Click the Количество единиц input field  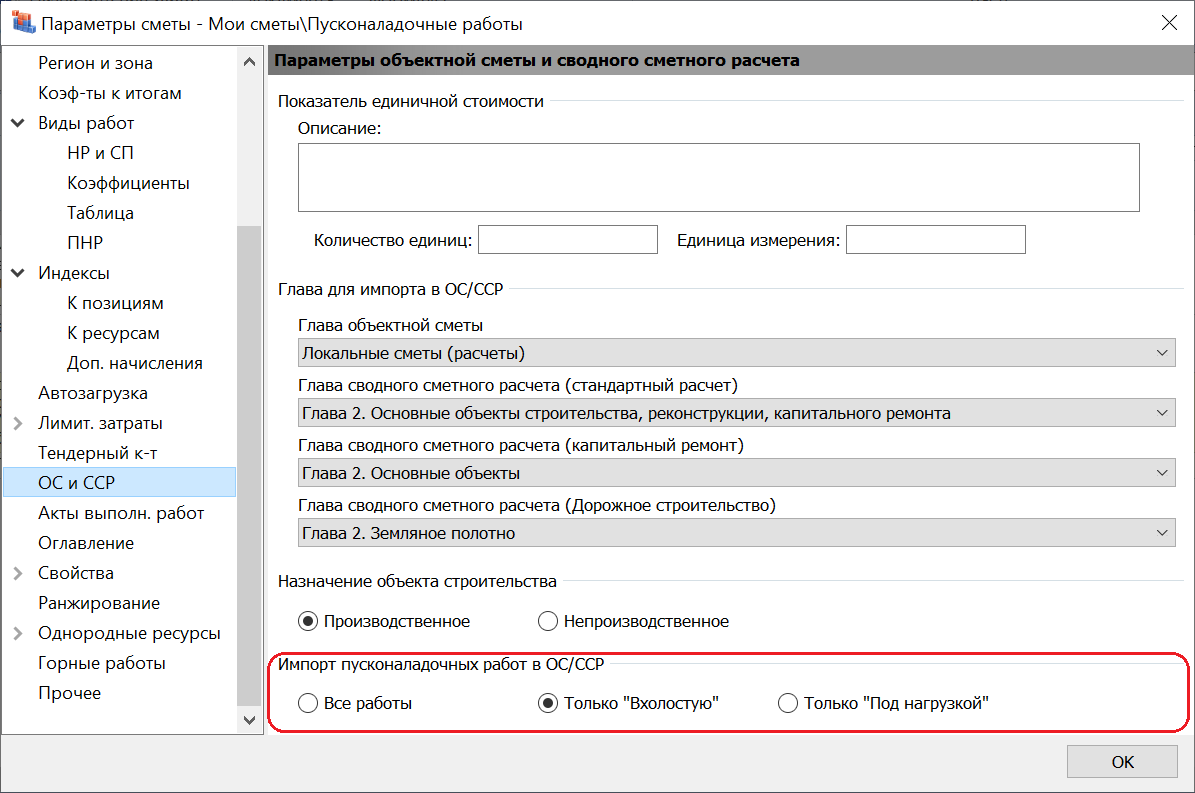pyautogui.click(x=568, y=240)
